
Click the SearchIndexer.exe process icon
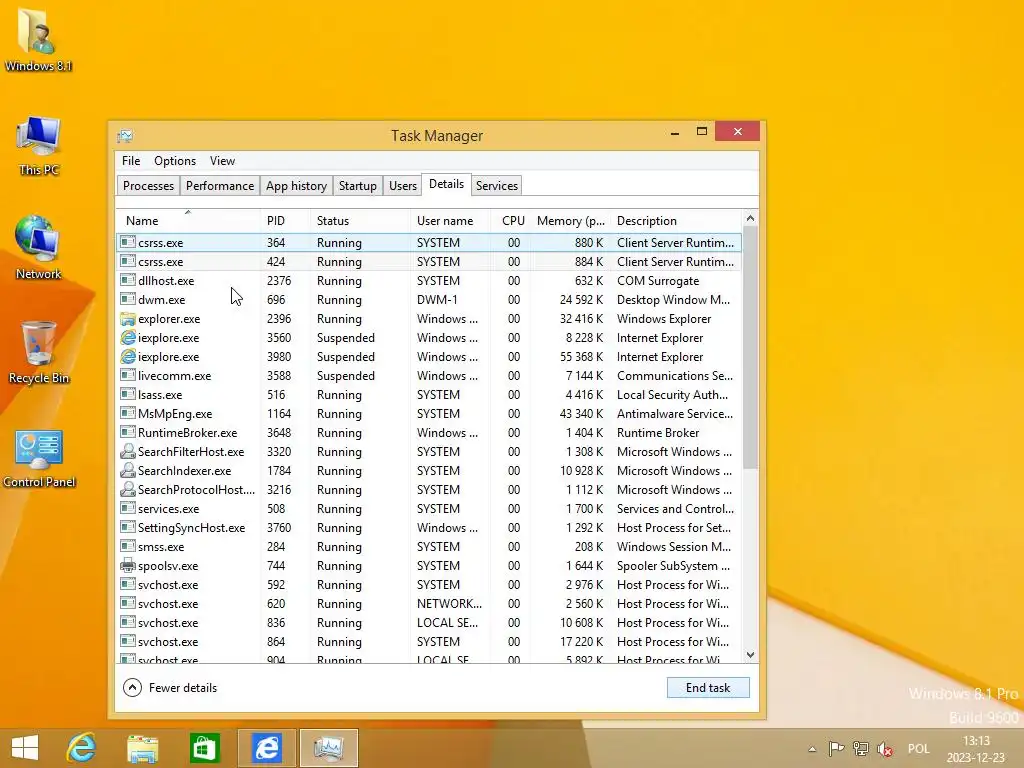[x=128, y=470]
